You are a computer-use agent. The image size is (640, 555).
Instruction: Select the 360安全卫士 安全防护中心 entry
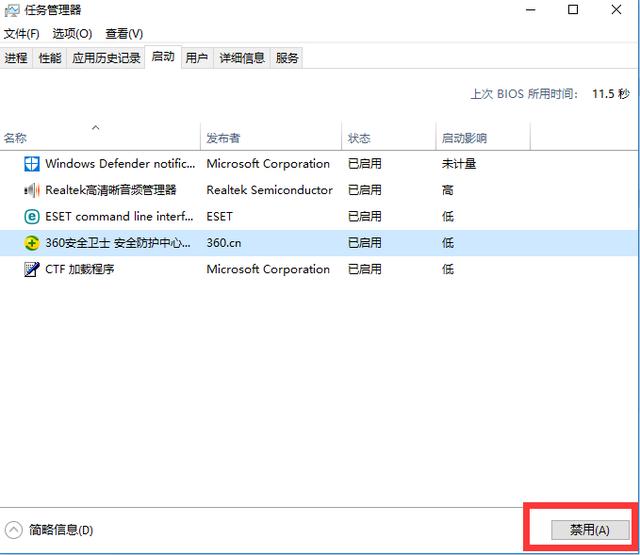coord(118,243)
